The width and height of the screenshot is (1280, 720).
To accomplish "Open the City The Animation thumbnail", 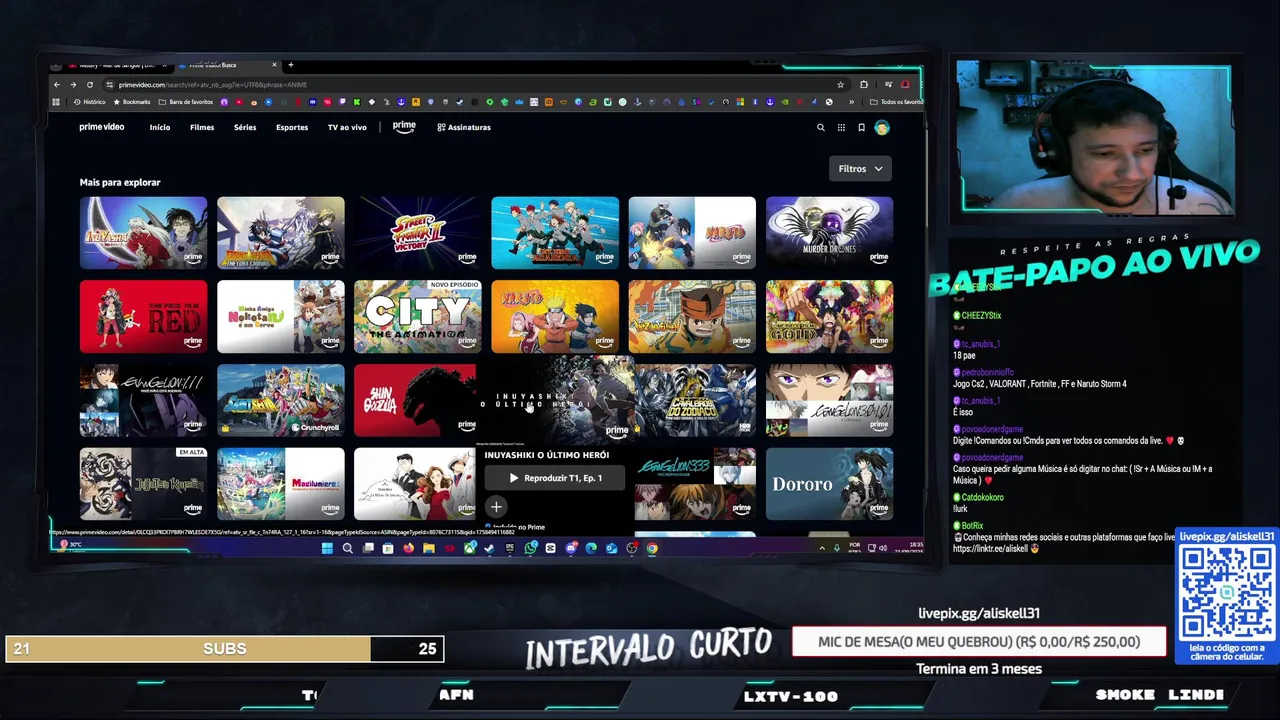I will click(418, 317).
